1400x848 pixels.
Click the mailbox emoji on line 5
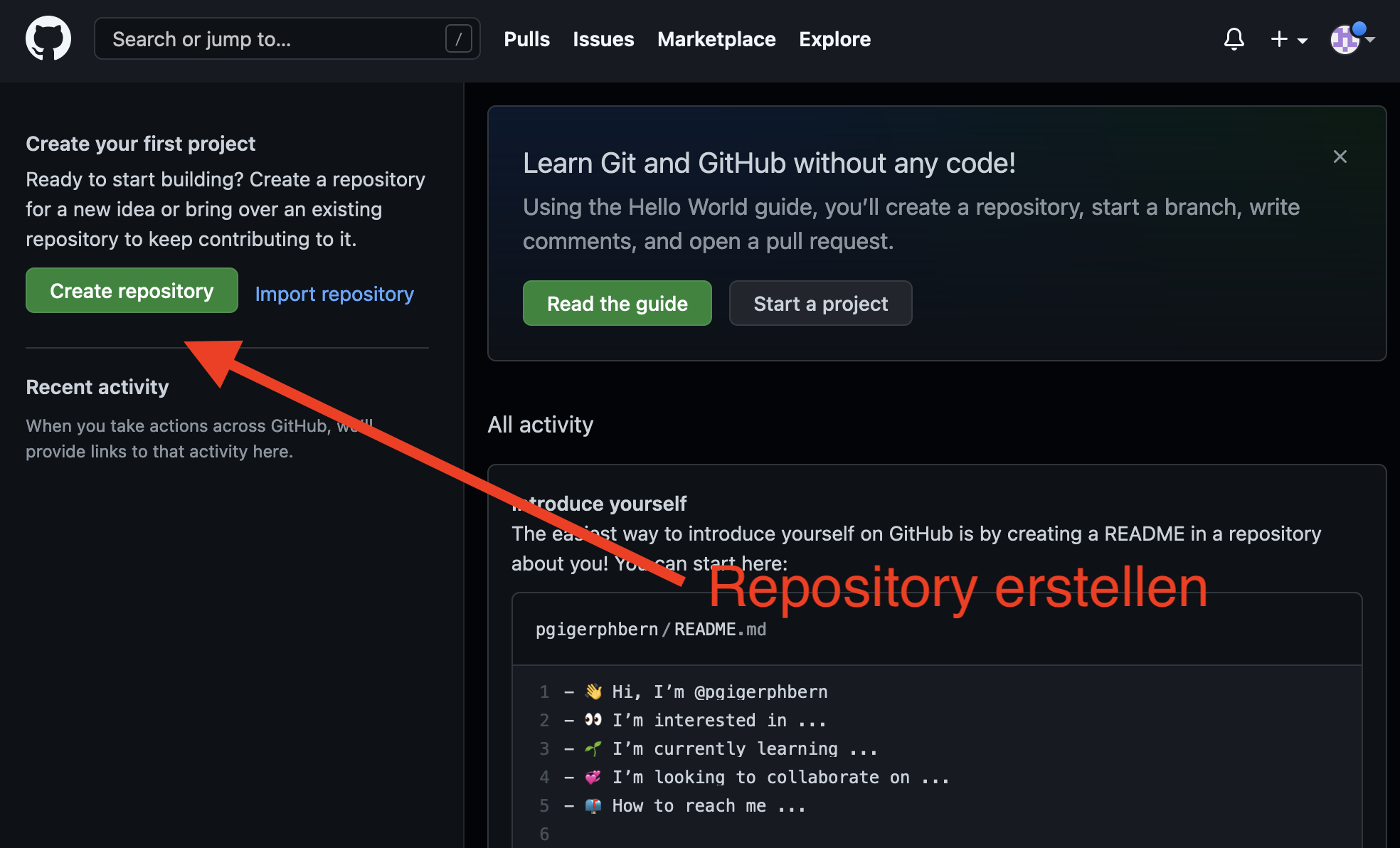(x=593, y=805)
